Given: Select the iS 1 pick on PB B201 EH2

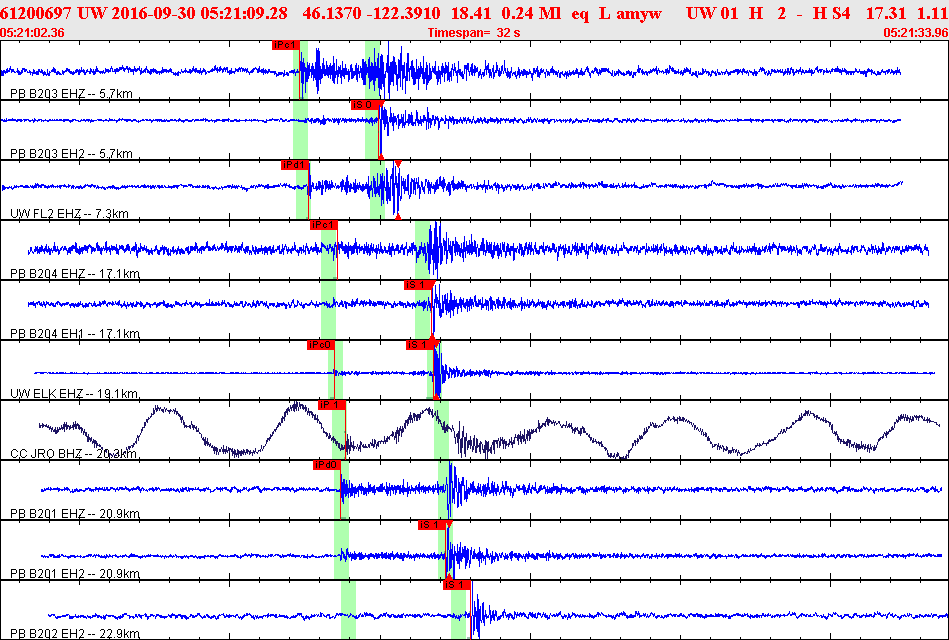Looking at the screenshot, I should [x=432, y=524].
